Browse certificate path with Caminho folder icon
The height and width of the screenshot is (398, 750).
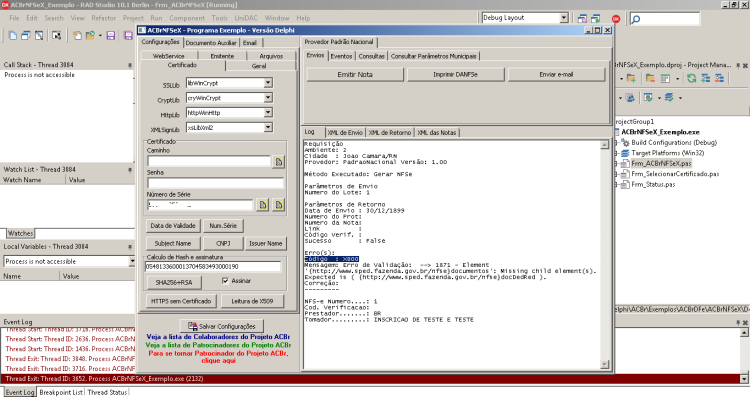278,162
